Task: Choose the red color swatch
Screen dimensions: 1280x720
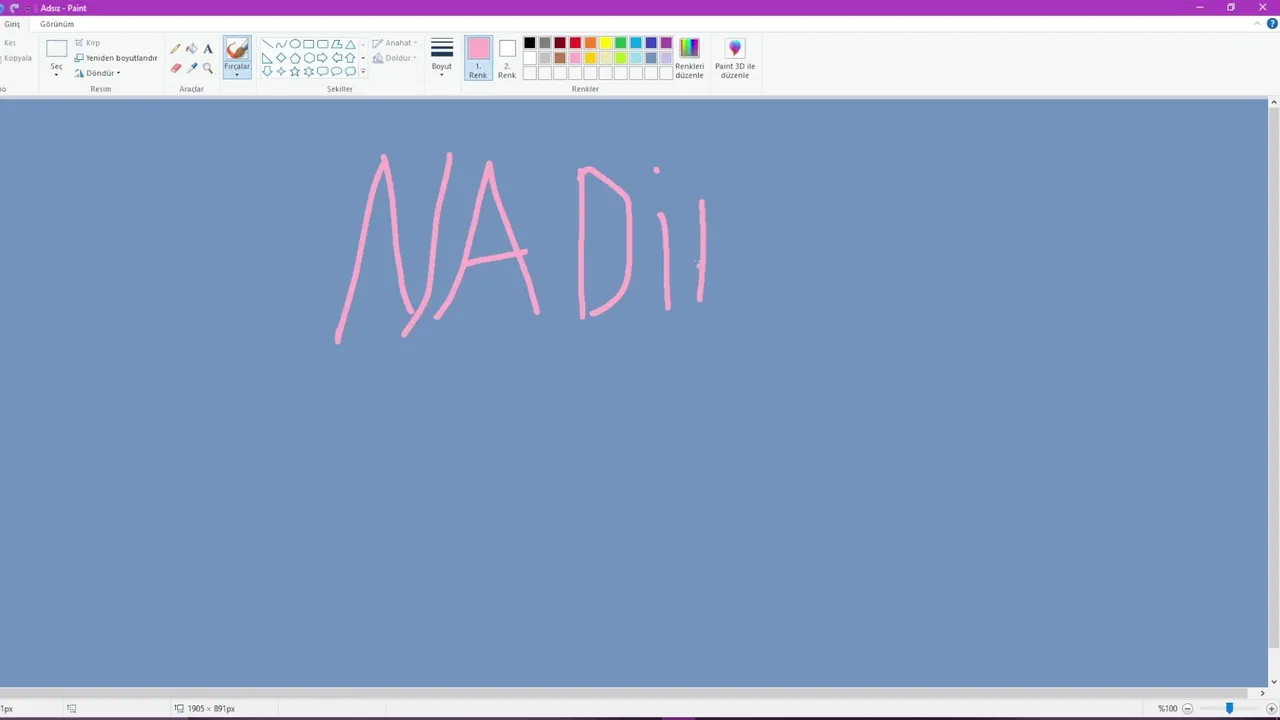Action: (575, 43)
